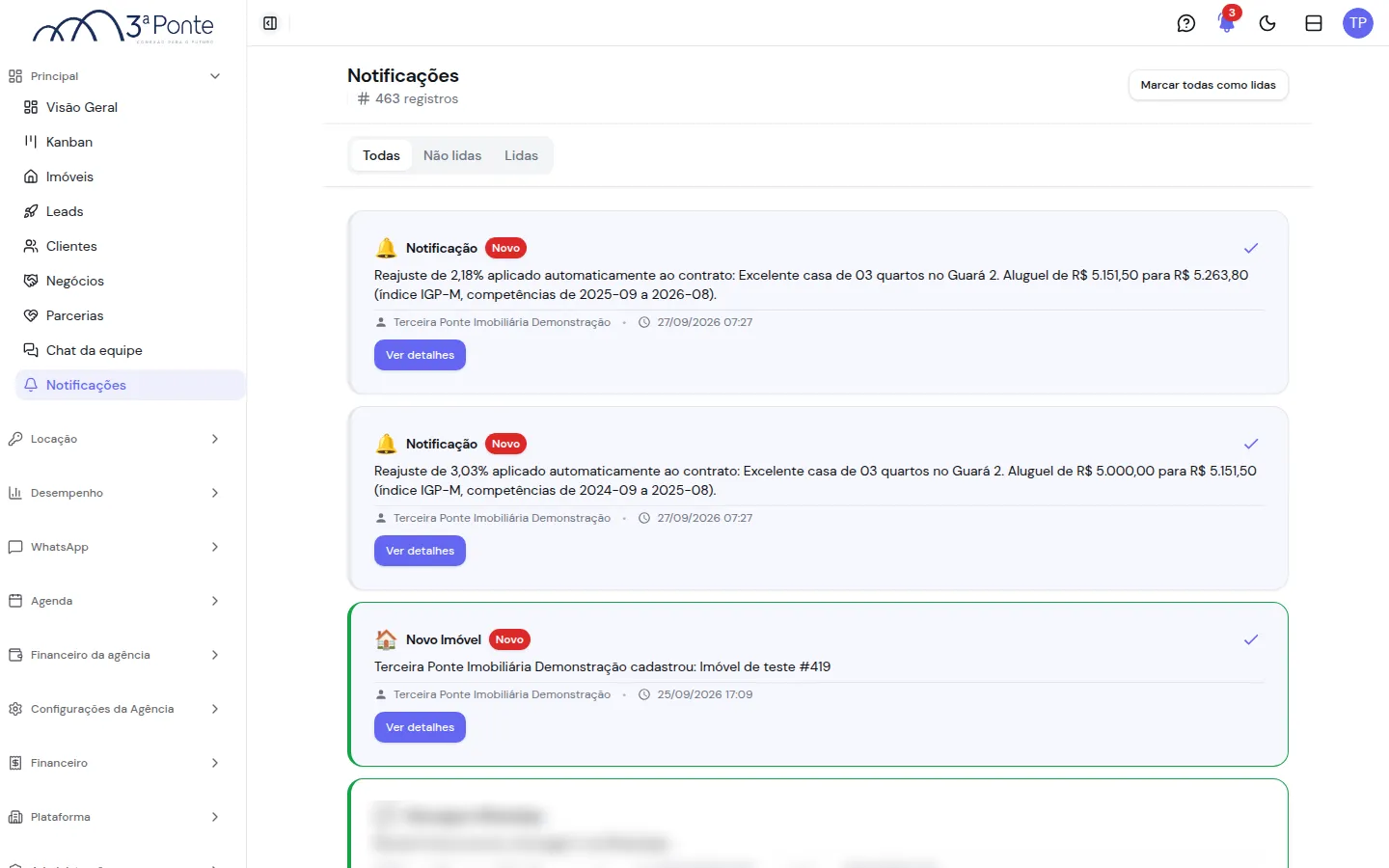Screen dimensions: 1389x868
Task: Click the layout panel icon in header
Action: pyautogui.click(x=1314, y=23)
